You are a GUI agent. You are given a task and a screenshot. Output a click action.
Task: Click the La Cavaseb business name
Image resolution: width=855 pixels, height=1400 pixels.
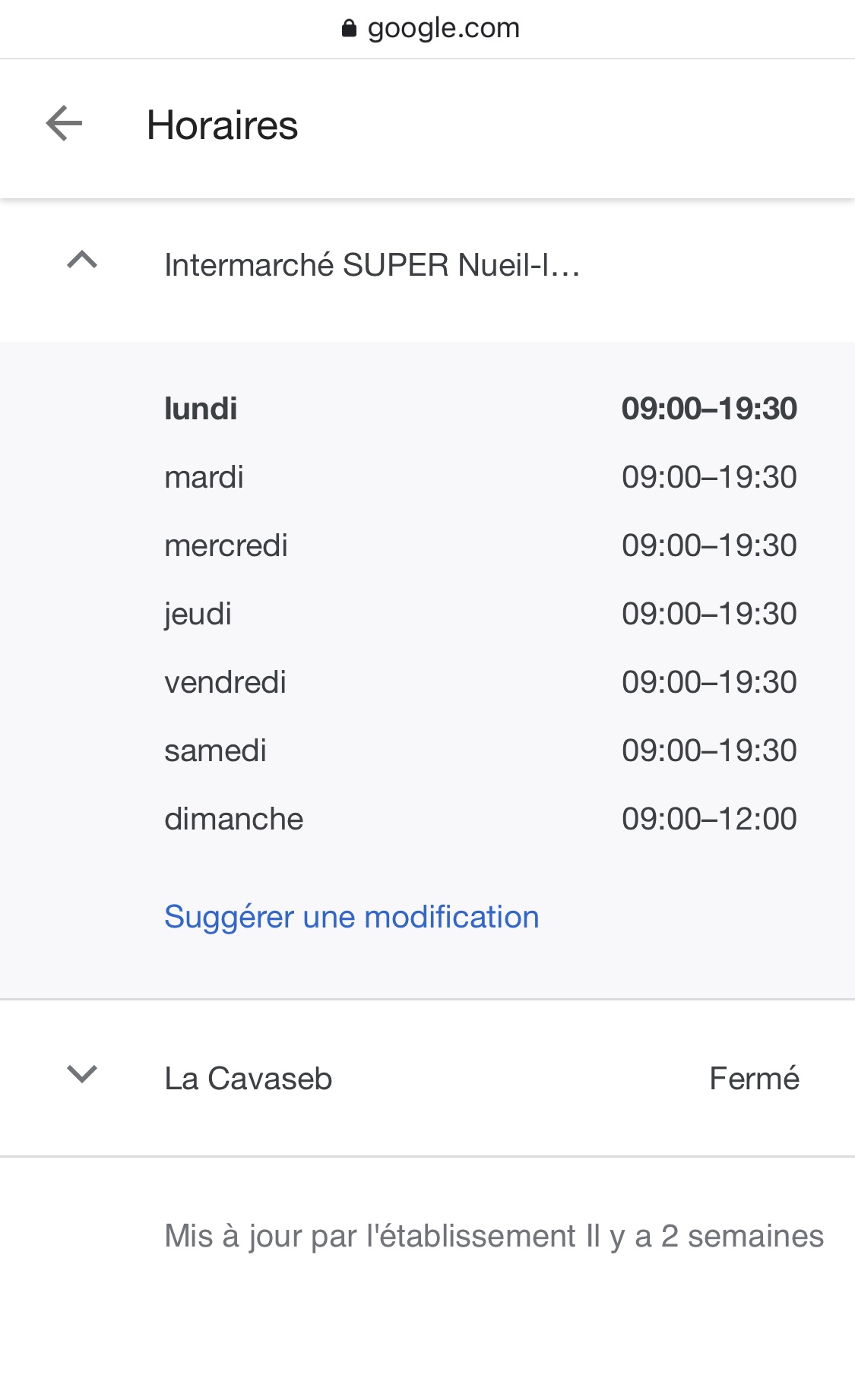(x=248, y=1079)
